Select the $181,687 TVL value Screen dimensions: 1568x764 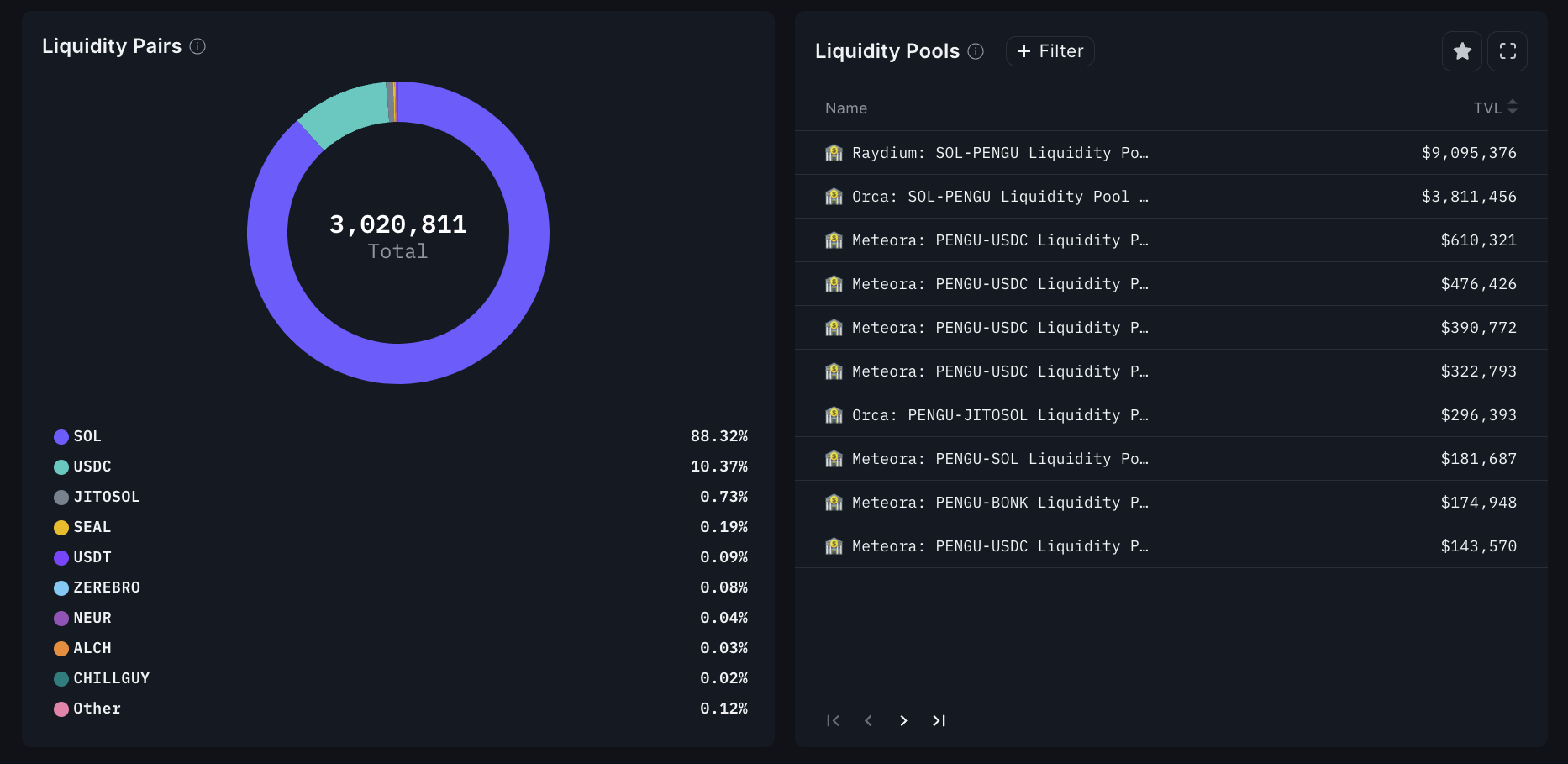[1479, 459]
